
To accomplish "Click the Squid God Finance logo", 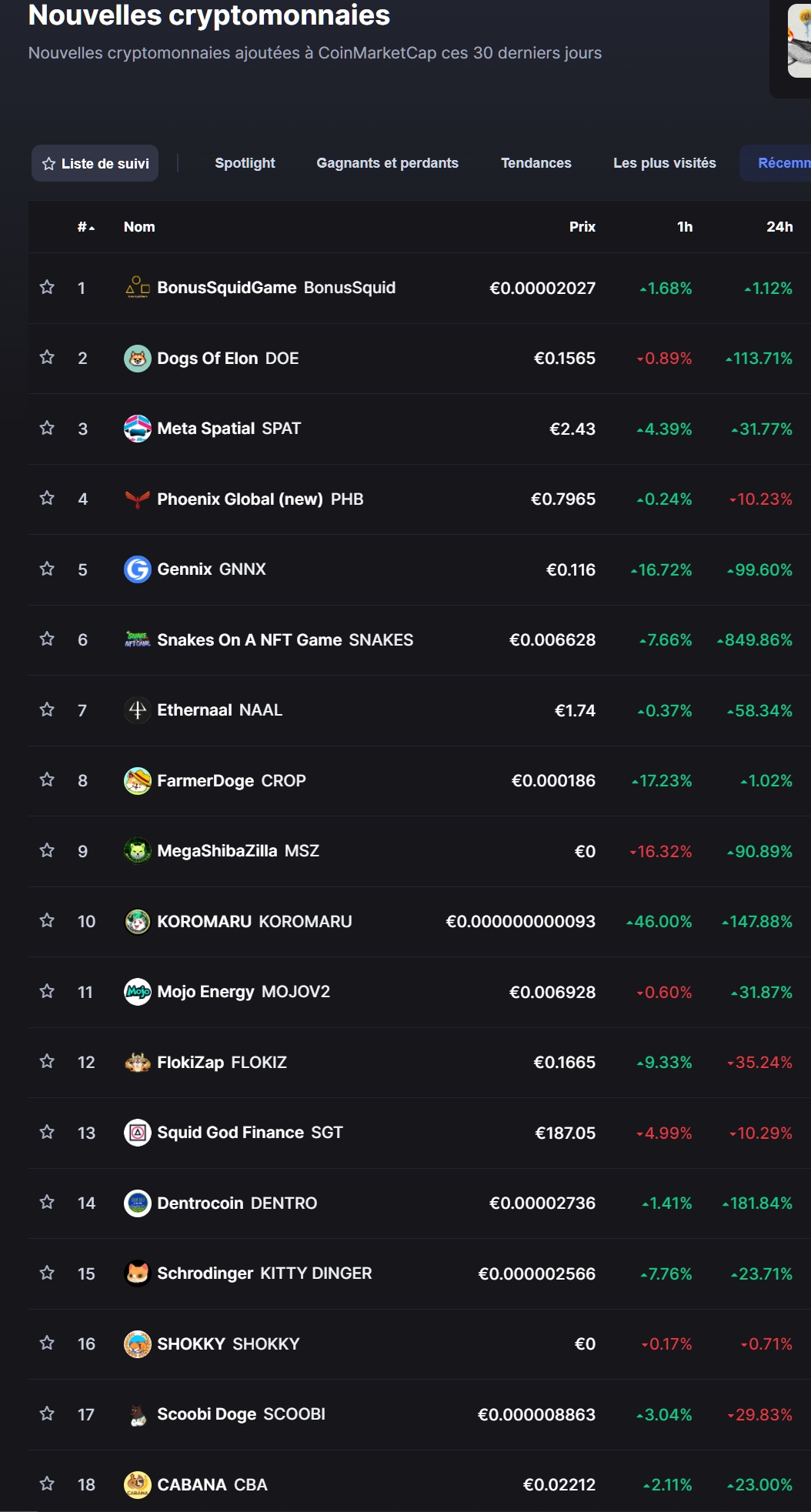I will pyautogui.click(x=138, y=1133).
